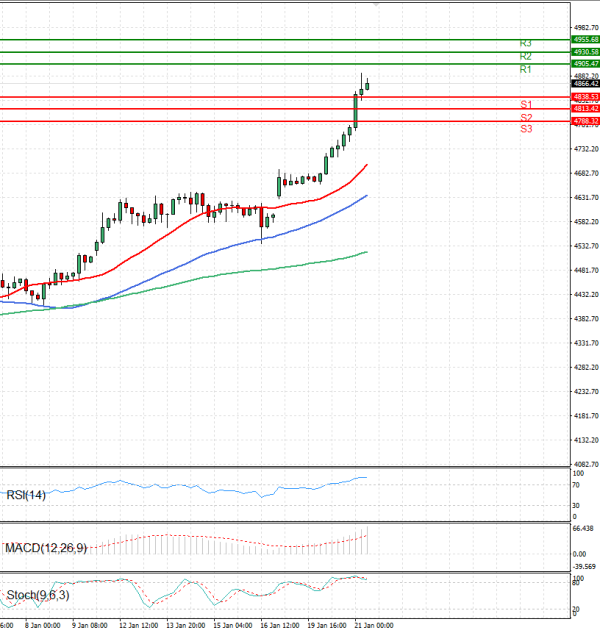Click the R1 resistance label
The image size is (600, 633).
coord(525,70)
